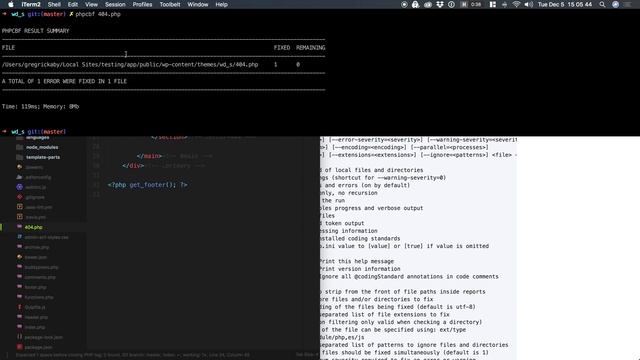The height and width of the screenshot is (360, 640).
Task: Click the .editorconfig file icon
Action: coord(19,177)
